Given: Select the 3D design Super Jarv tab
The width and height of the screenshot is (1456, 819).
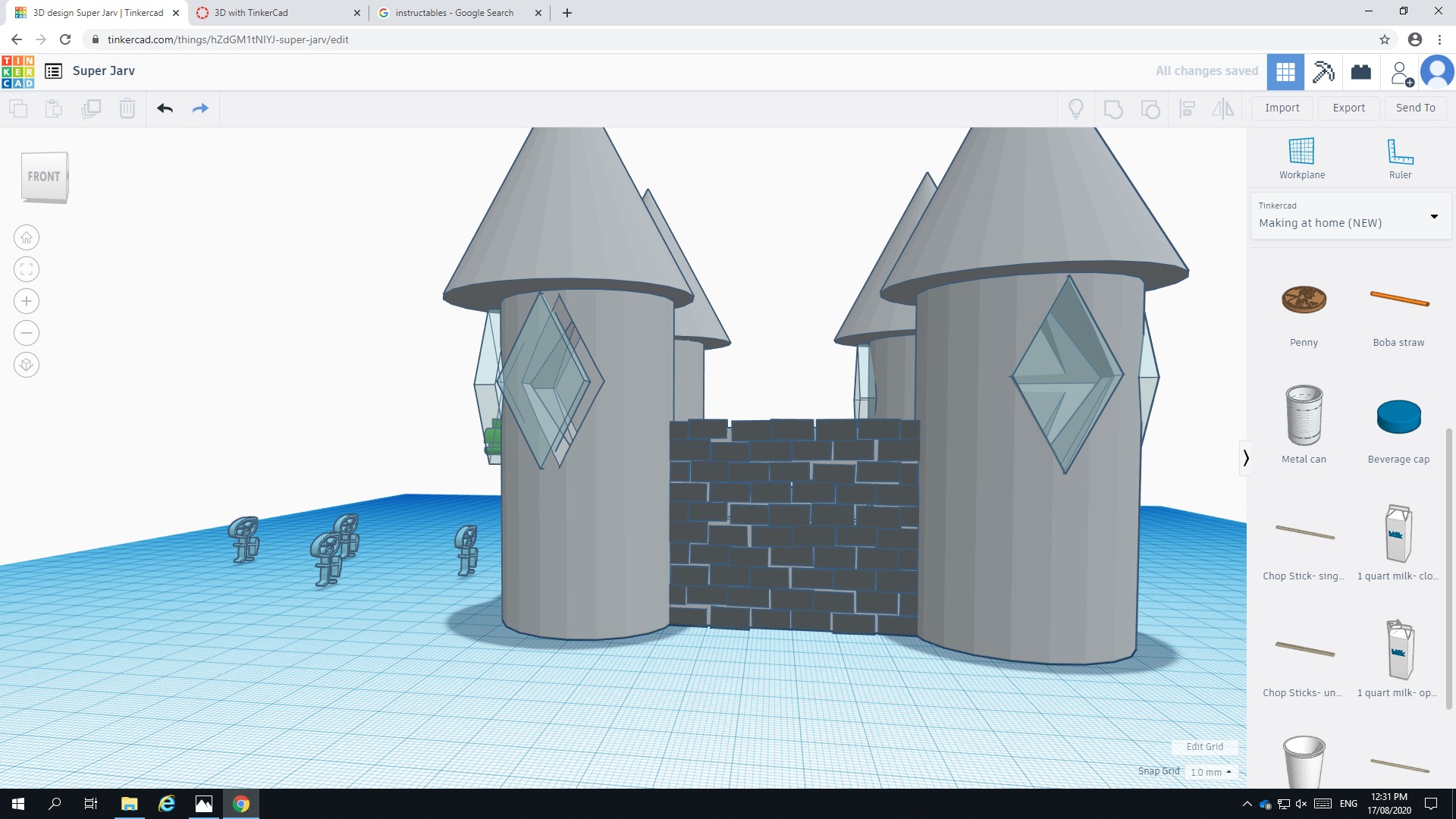Looking at the screenshot, I should click(x=96, y=13).
